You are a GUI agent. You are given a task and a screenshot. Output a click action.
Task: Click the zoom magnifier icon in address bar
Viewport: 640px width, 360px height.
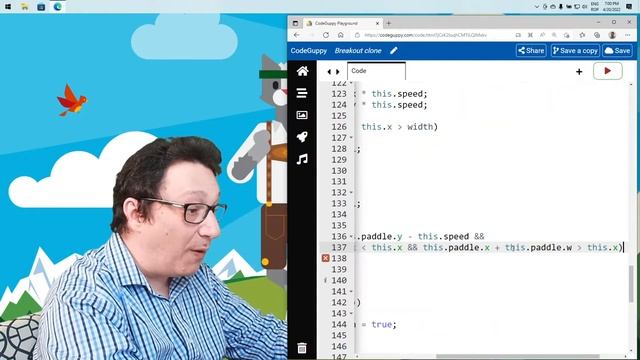(x=554, y=35)
